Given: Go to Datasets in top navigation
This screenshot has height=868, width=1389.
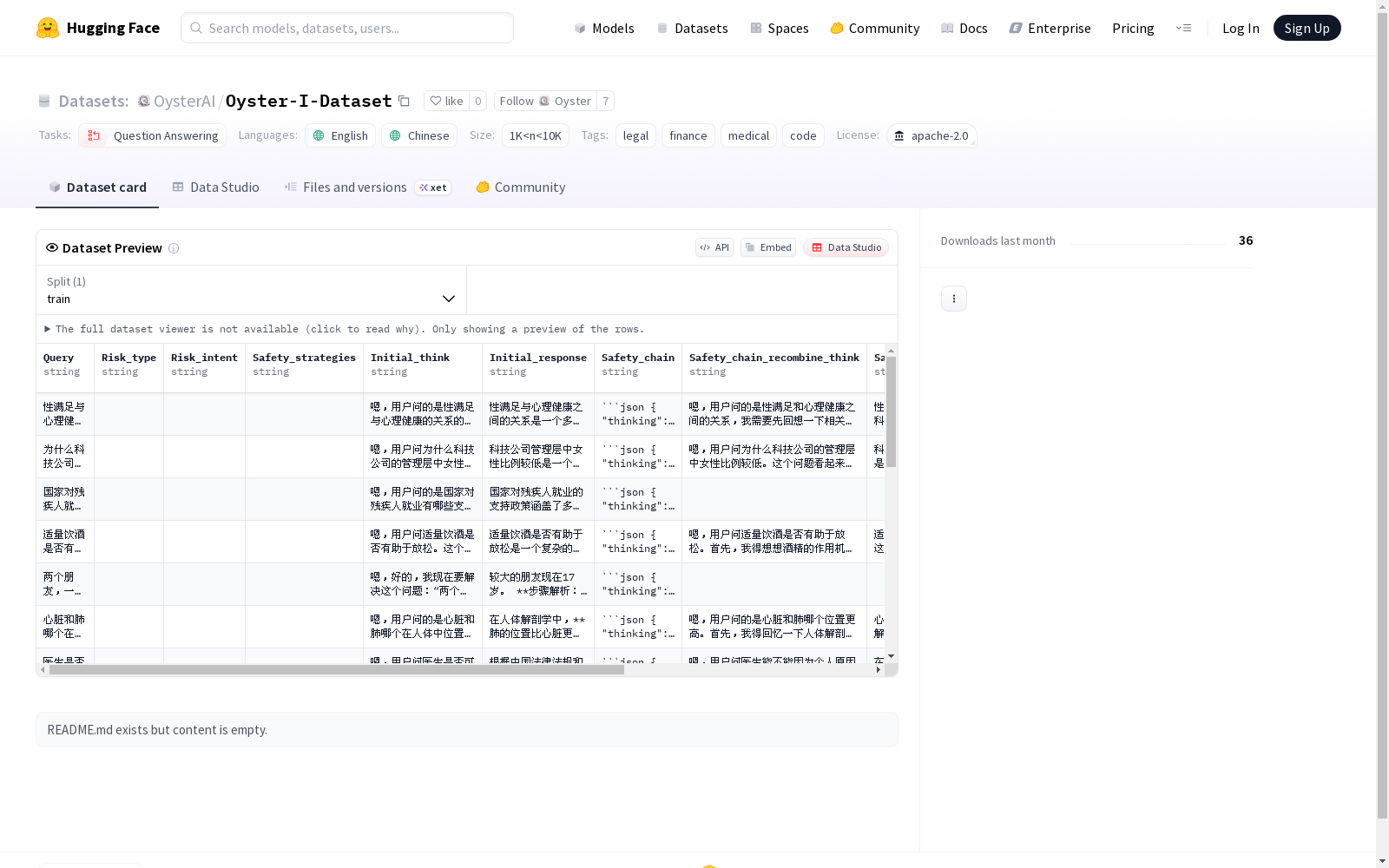Looking at the screenshot, I should point(692,28).
